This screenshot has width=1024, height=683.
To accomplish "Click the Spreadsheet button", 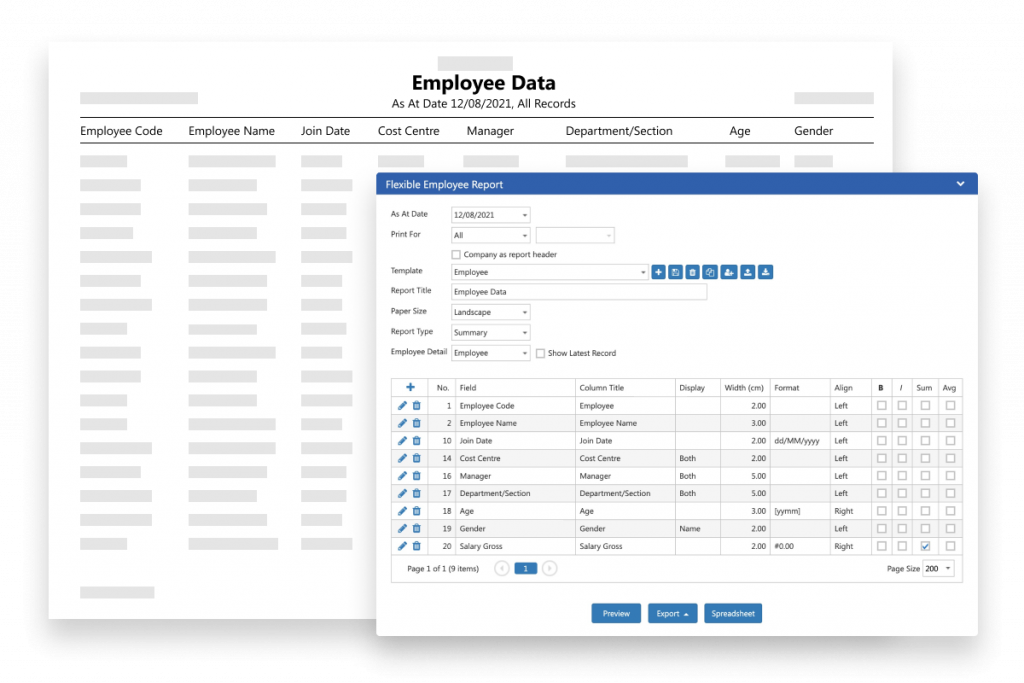I will click(733, 614).
